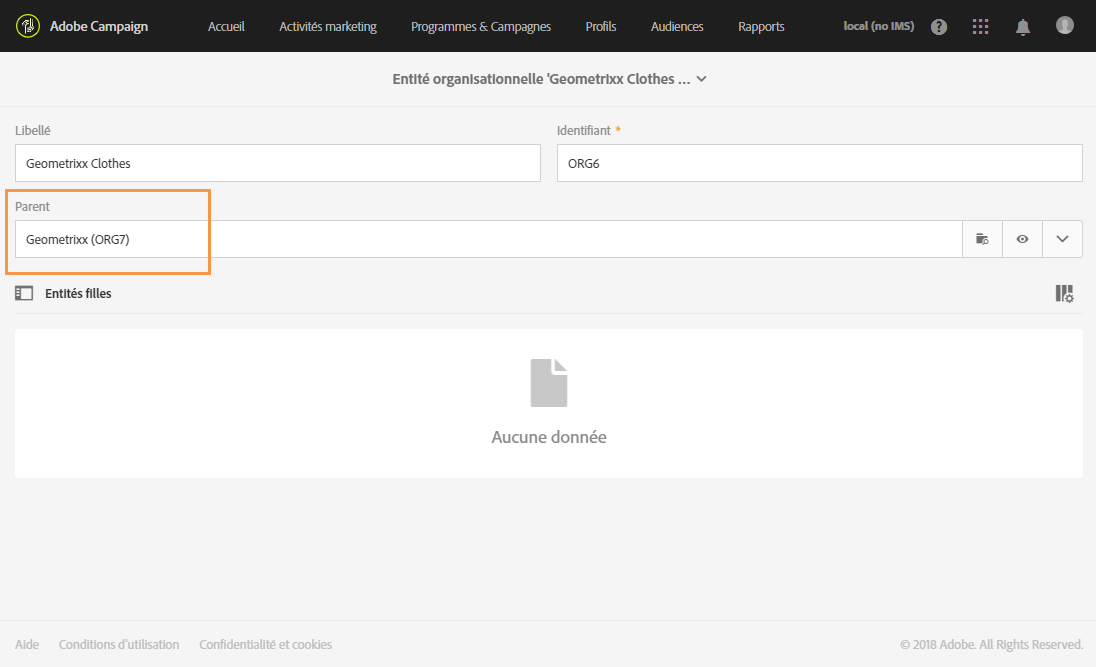Image resolution: width=1096 pixels, height=667 pixels.
Task: Click the Parent field showing Geometrixx (ORG7)
Action: (489, 239)
